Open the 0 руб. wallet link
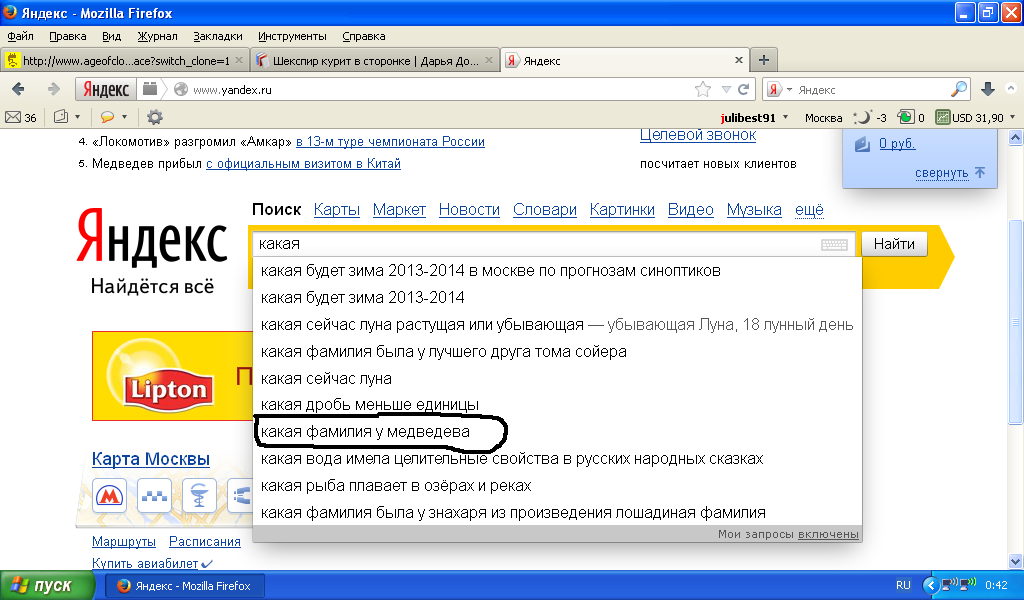 [x=897, y=144]
